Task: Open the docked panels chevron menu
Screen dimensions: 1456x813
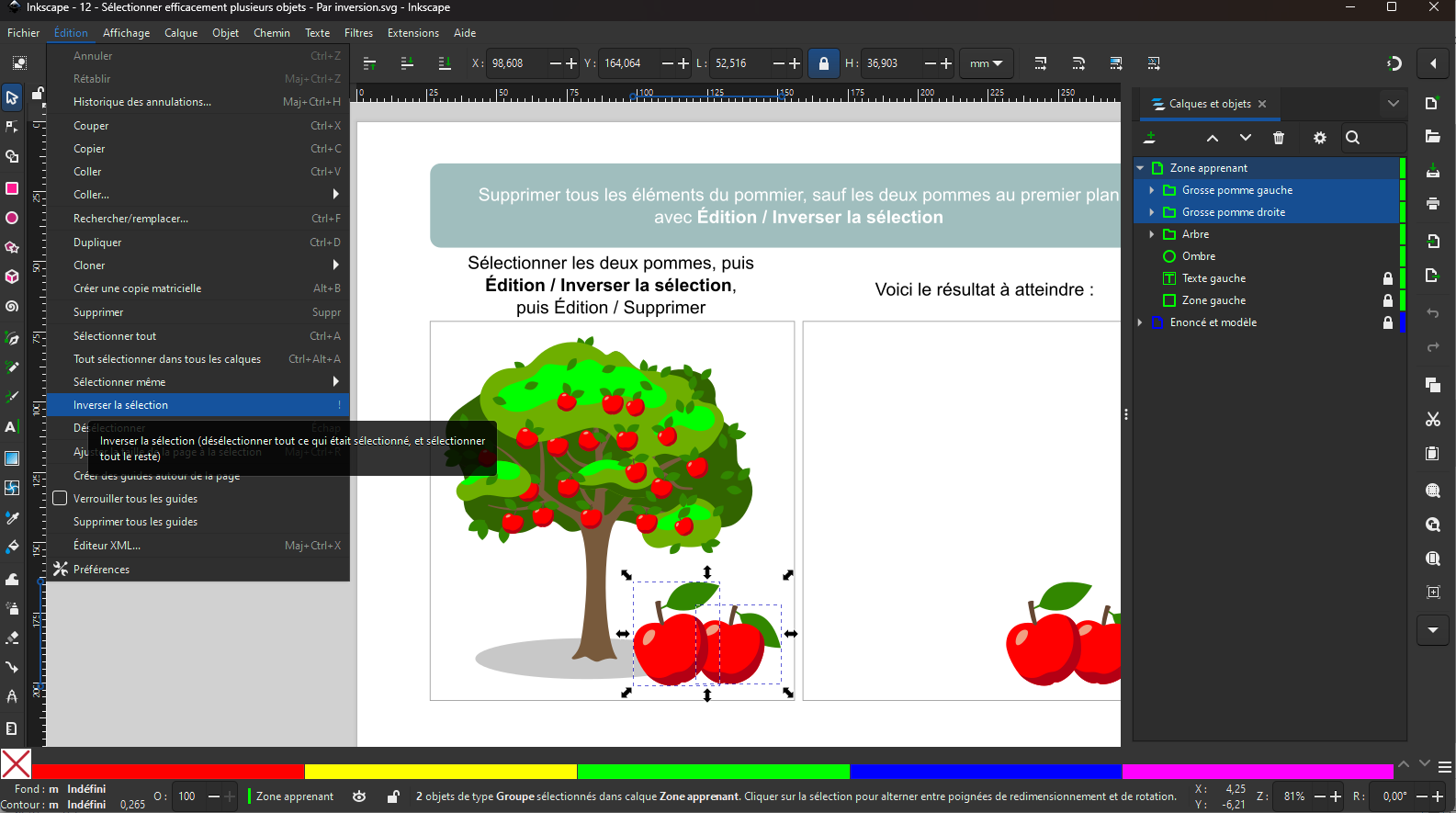Action: (x=1394, y=104)
